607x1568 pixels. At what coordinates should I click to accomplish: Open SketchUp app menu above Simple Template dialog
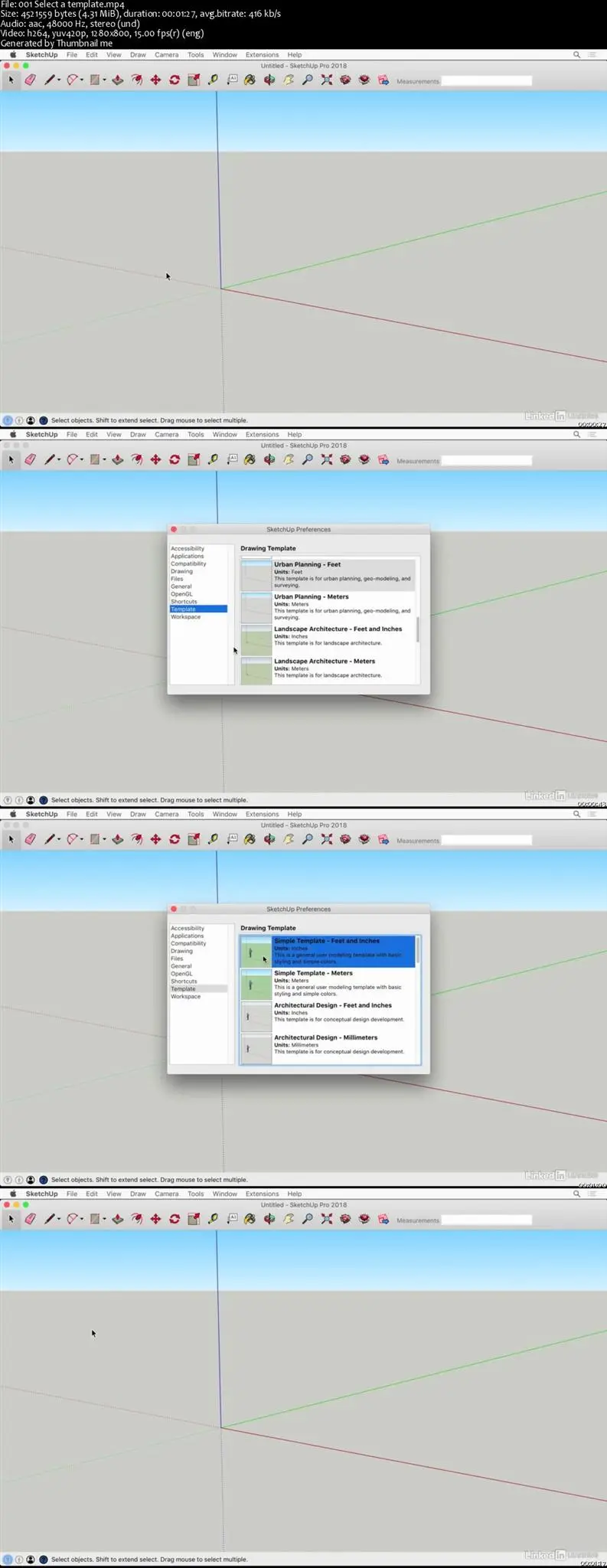point(41,814)
